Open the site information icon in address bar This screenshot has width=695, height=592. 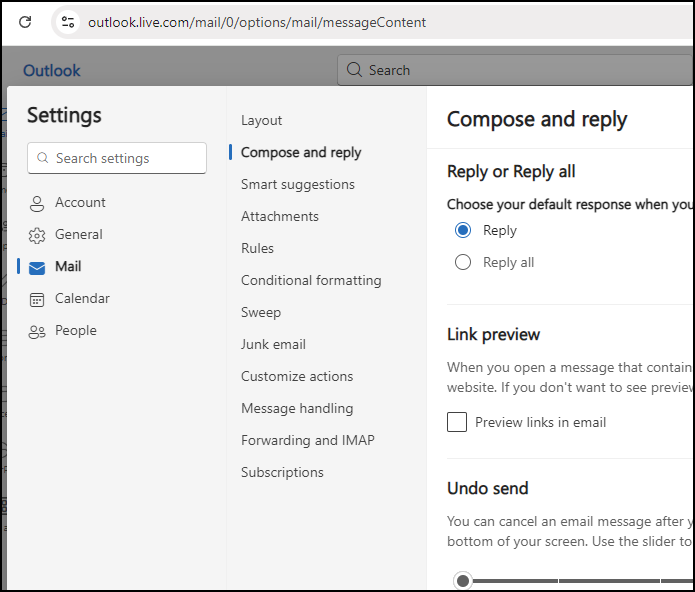point(68,22)
